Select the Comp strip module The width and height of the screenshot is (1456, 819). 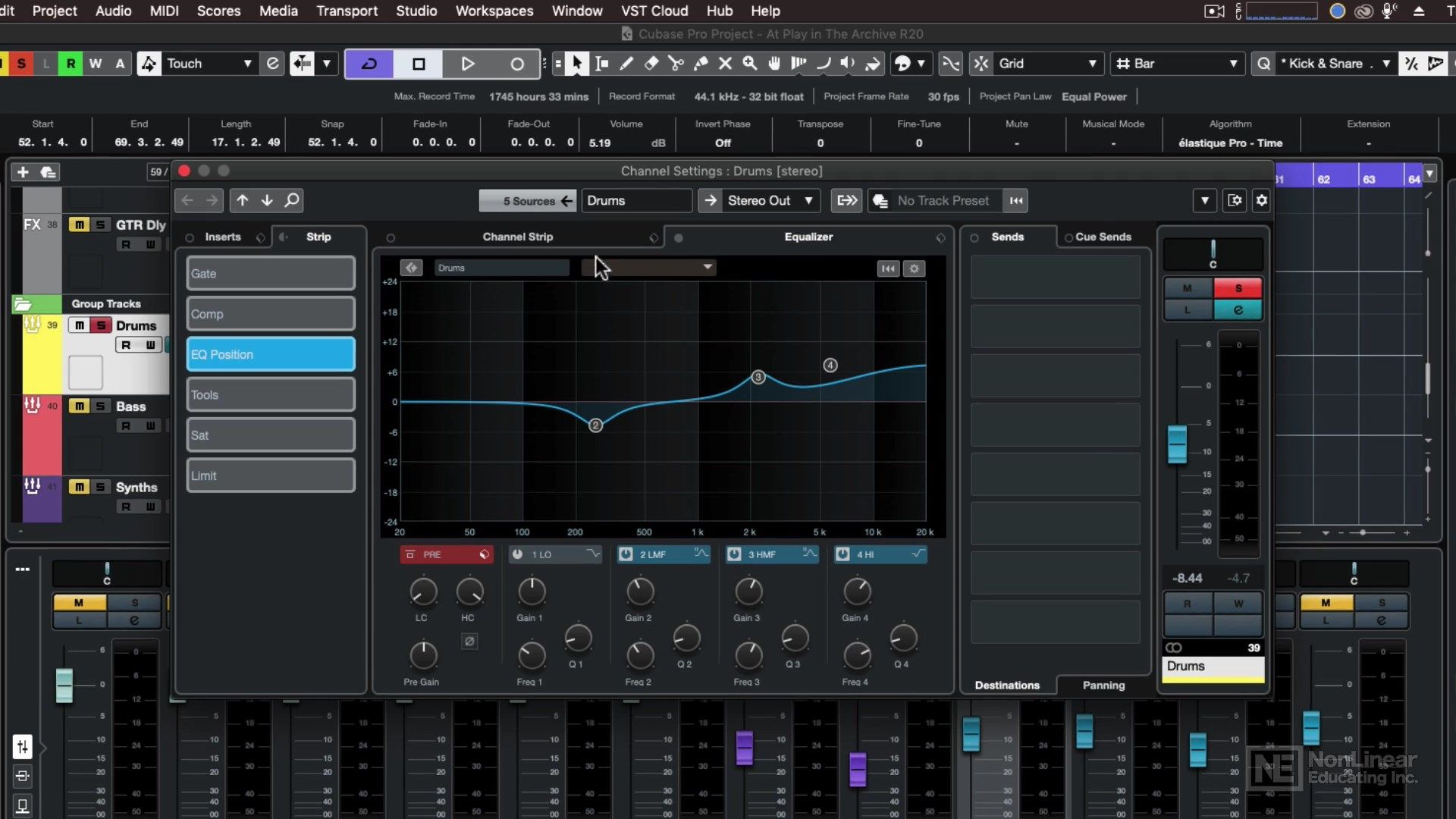point(271,314)
